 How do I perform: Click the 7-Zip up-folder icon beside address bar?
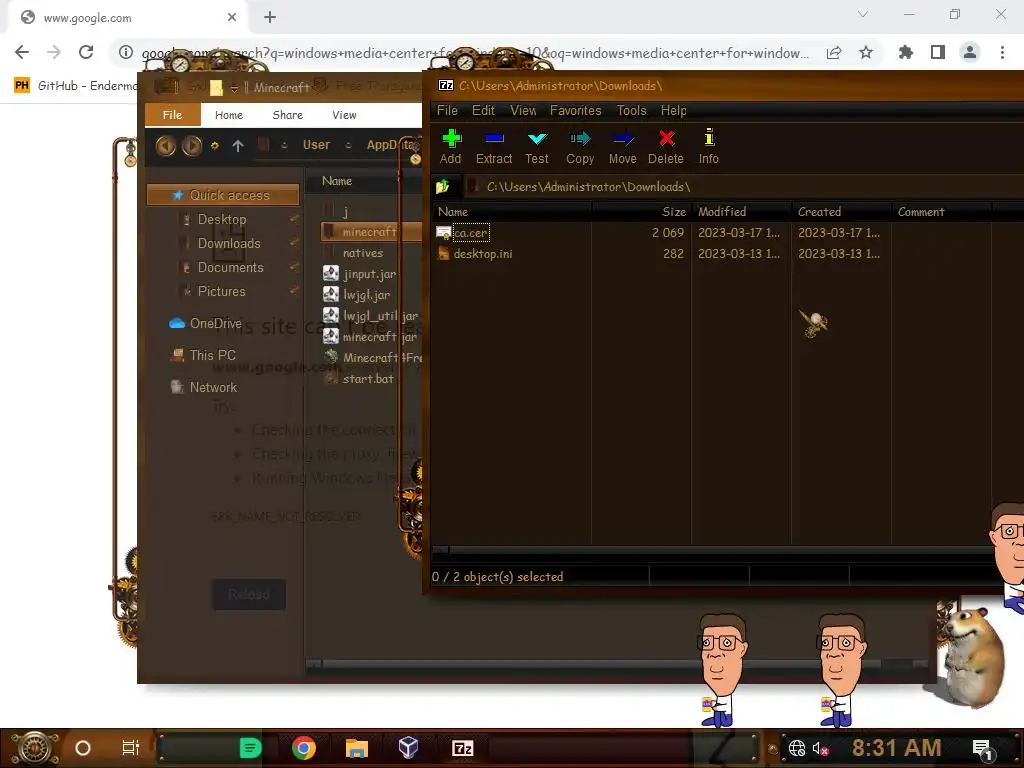(x=443, y=187)
